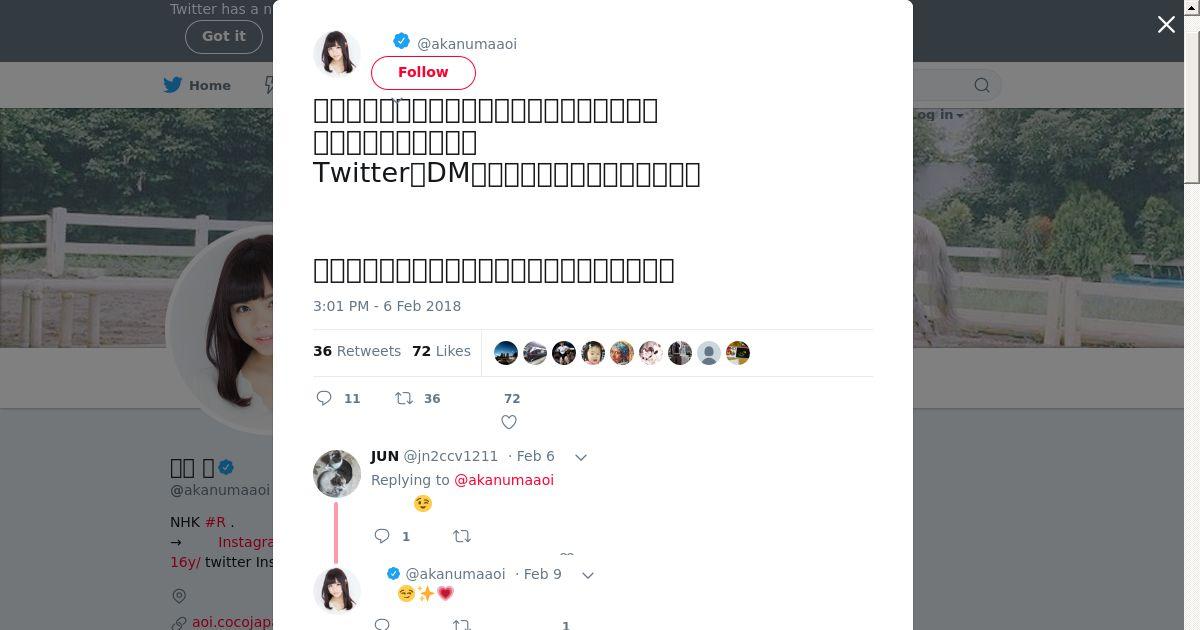Retweet the main tweet
This screenshot has width=1200, height=630.
404,398
